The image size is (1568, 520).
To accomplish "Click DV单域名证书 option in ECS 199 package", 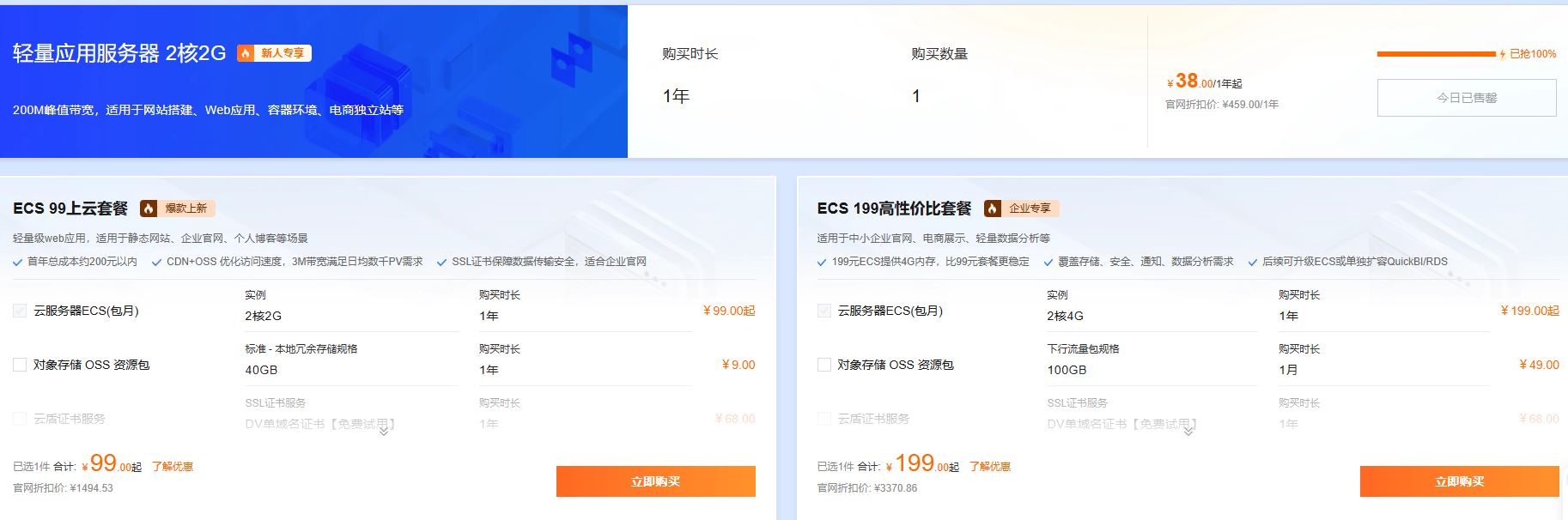I will point(1121,424).
